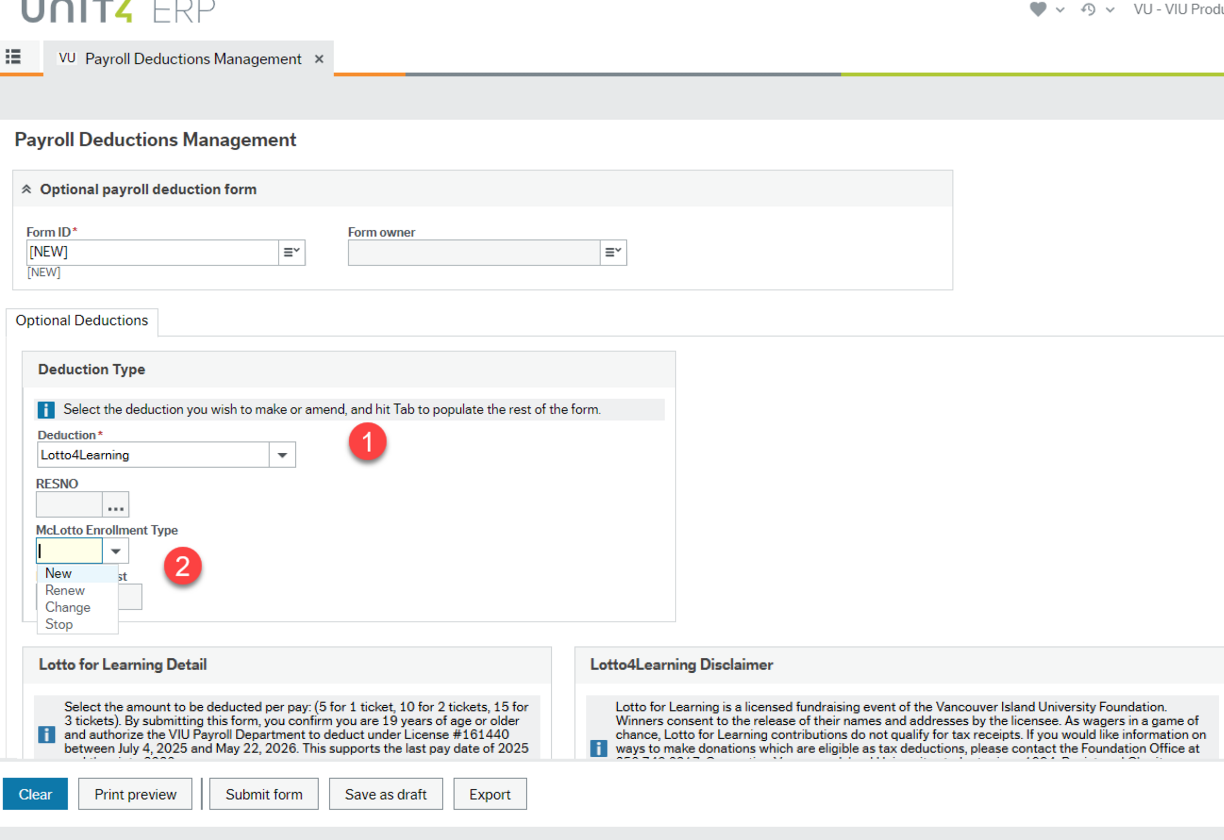The width and height of the screenshot is (1224, 840).
Task: Click the McLotto Enrollment Type input box
Action: 70,551
